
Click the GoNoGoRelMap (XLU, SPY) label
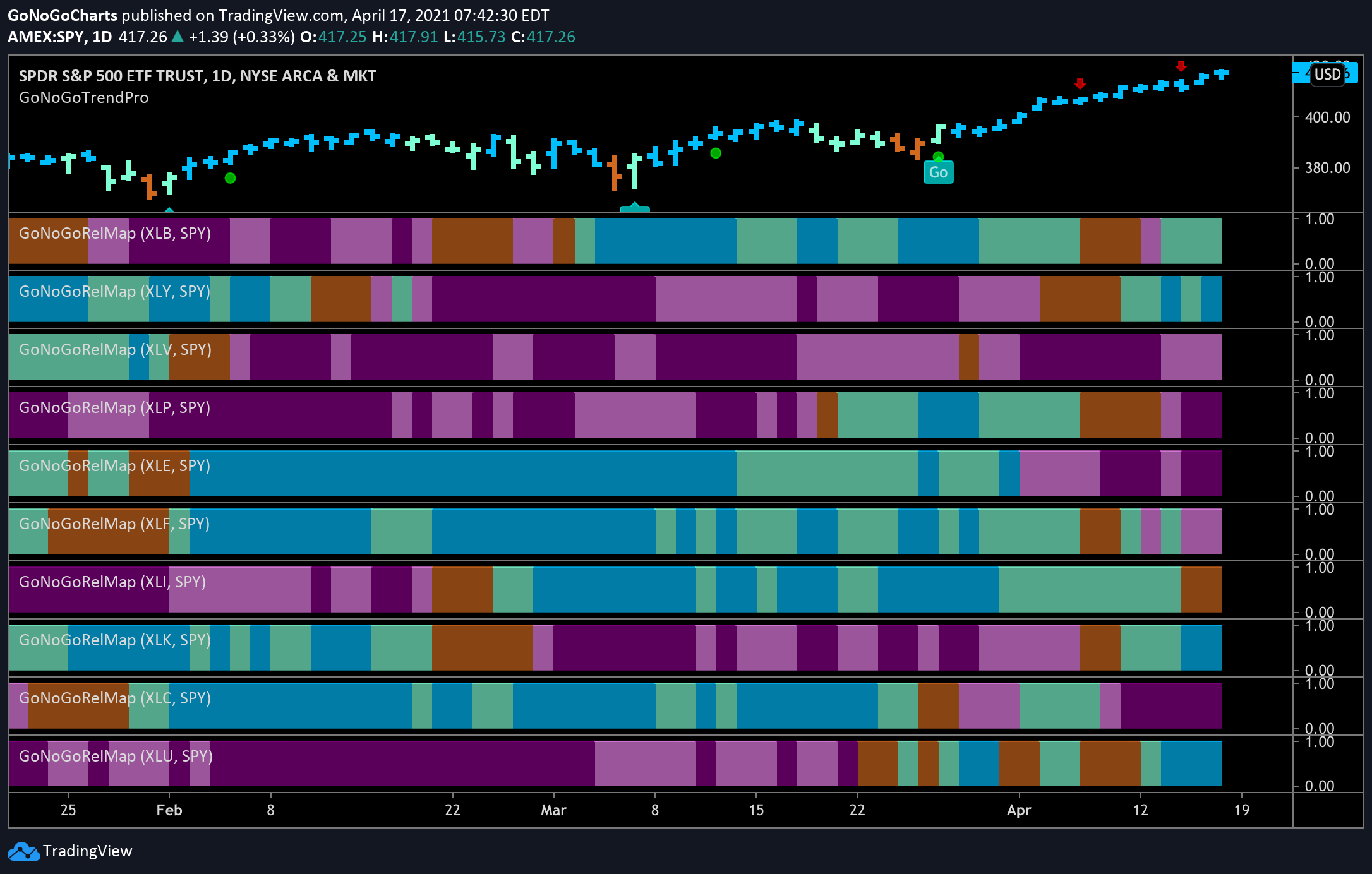click(116, 756)
